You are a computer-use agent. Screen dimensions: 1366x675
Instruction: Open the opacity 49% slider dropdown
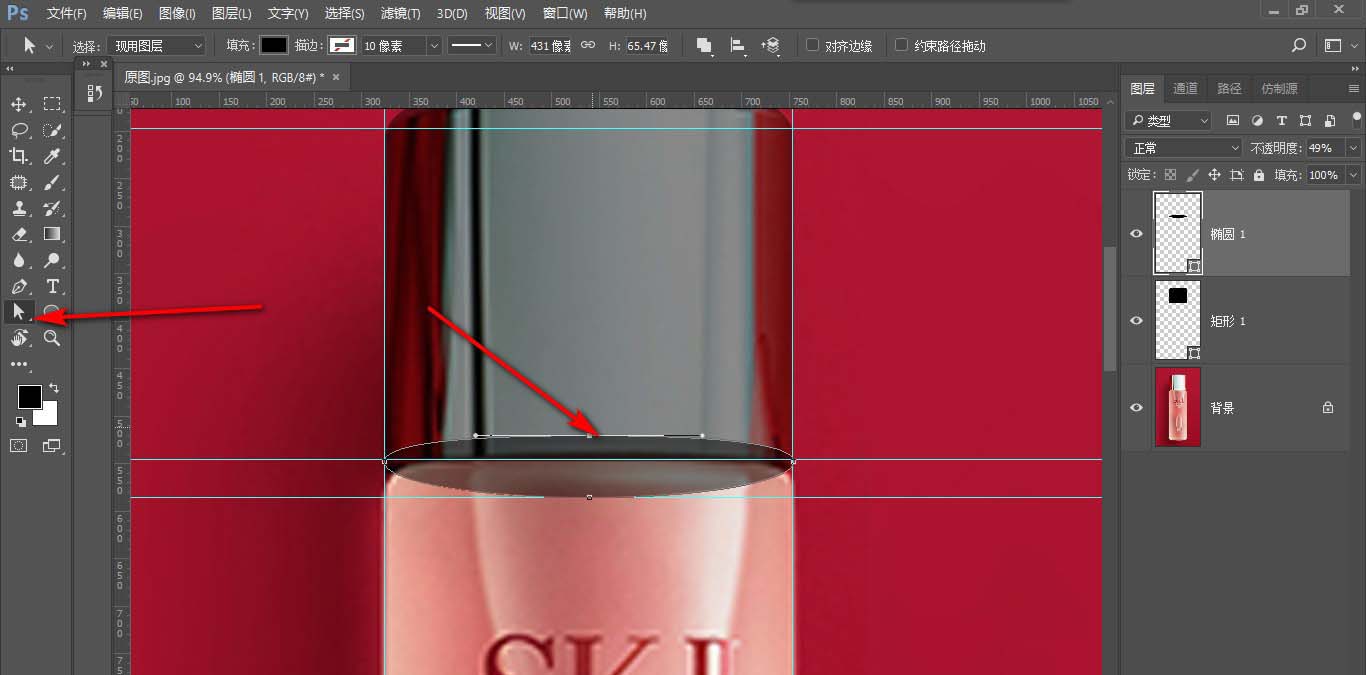(1354, 147)
